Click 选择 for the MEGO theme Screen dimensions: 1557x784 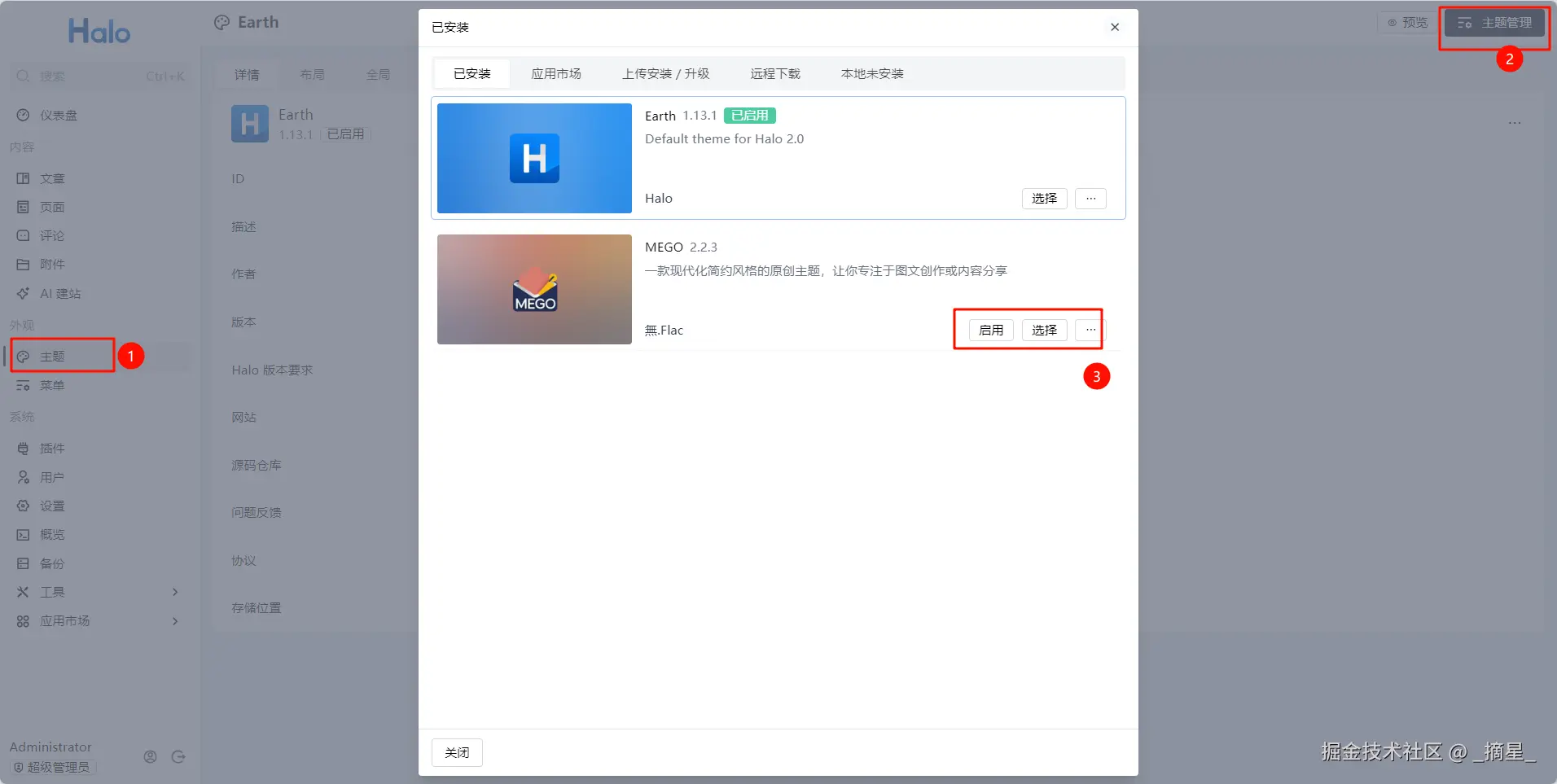click(1044, 330)
